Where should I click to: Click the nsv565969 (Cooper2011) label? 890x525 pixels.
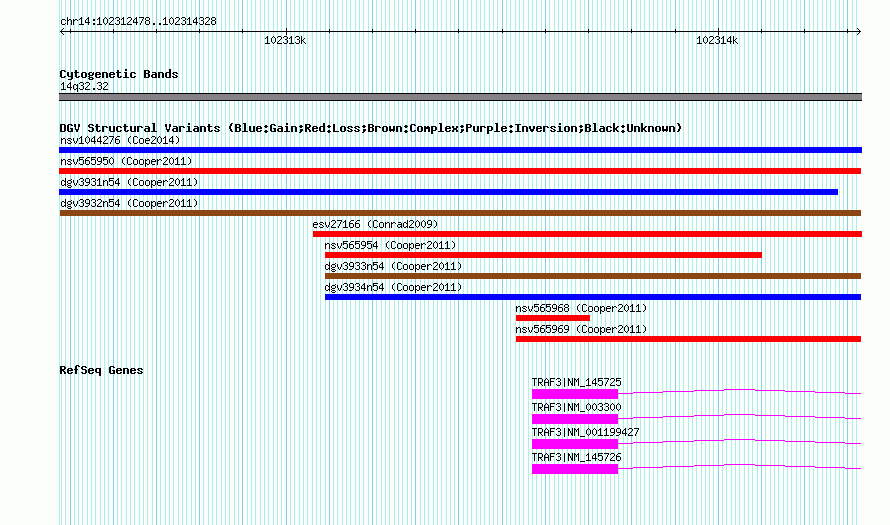[x=581, y=329]
